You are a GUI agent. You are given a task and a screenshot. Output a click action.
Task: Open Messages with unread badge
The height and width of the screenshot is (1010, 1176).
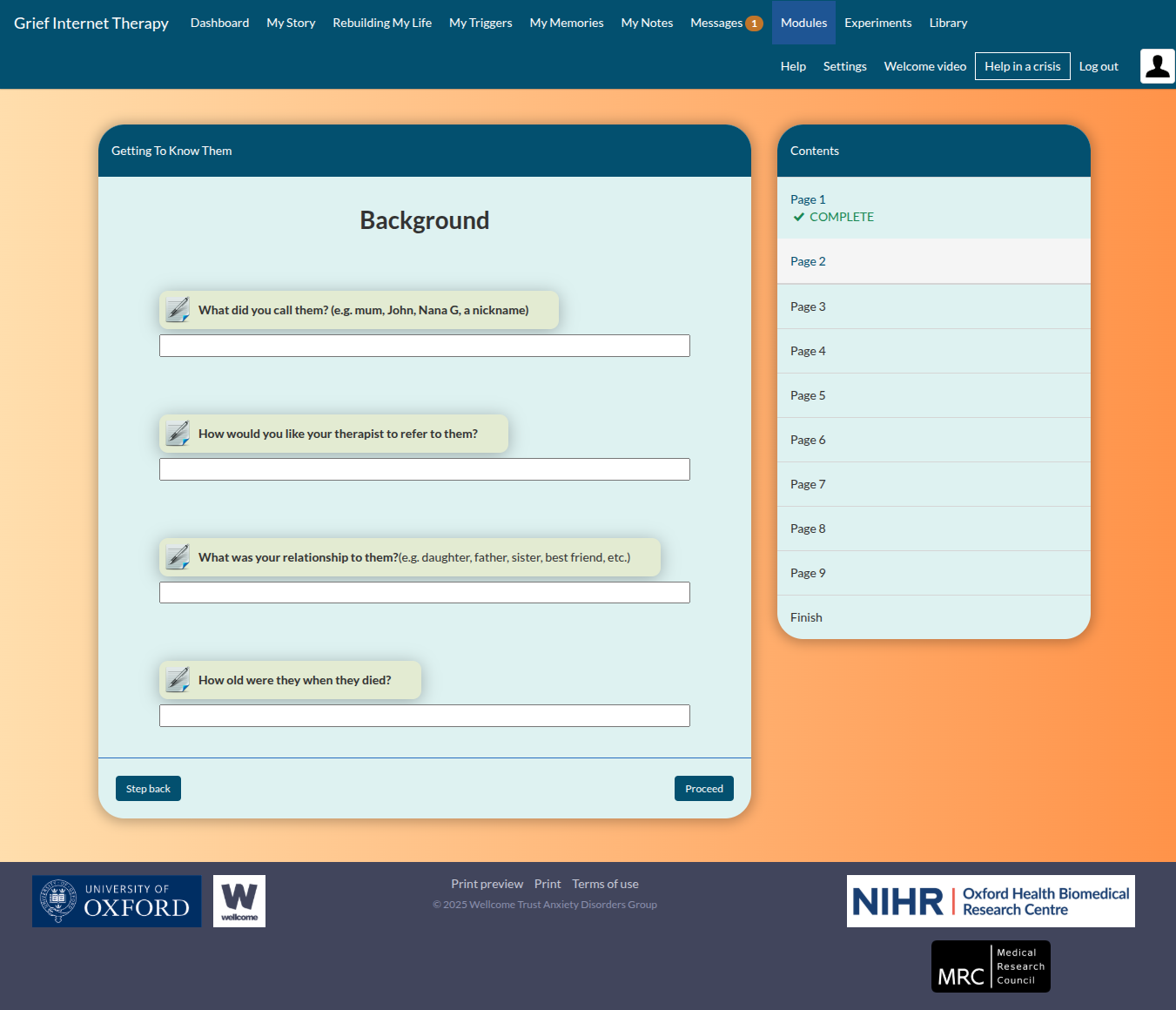click(725, 23)
